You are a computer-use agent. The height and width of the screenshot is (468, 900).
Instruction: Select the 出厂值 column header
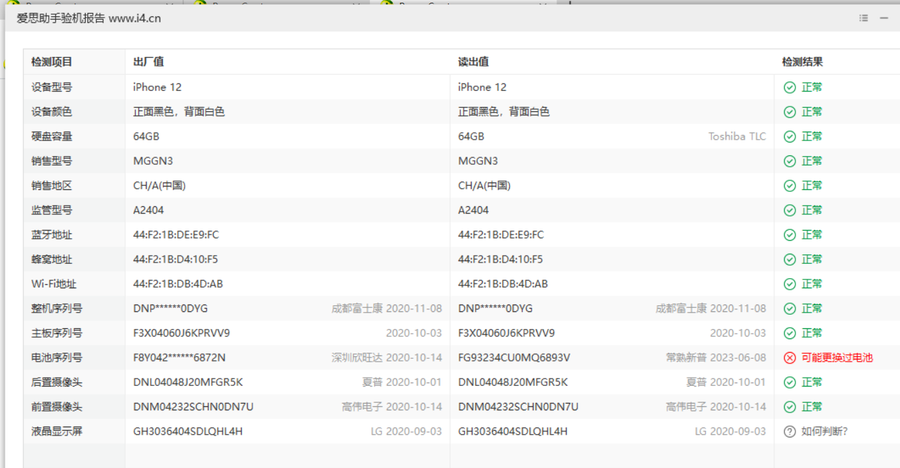click(149, 62)
